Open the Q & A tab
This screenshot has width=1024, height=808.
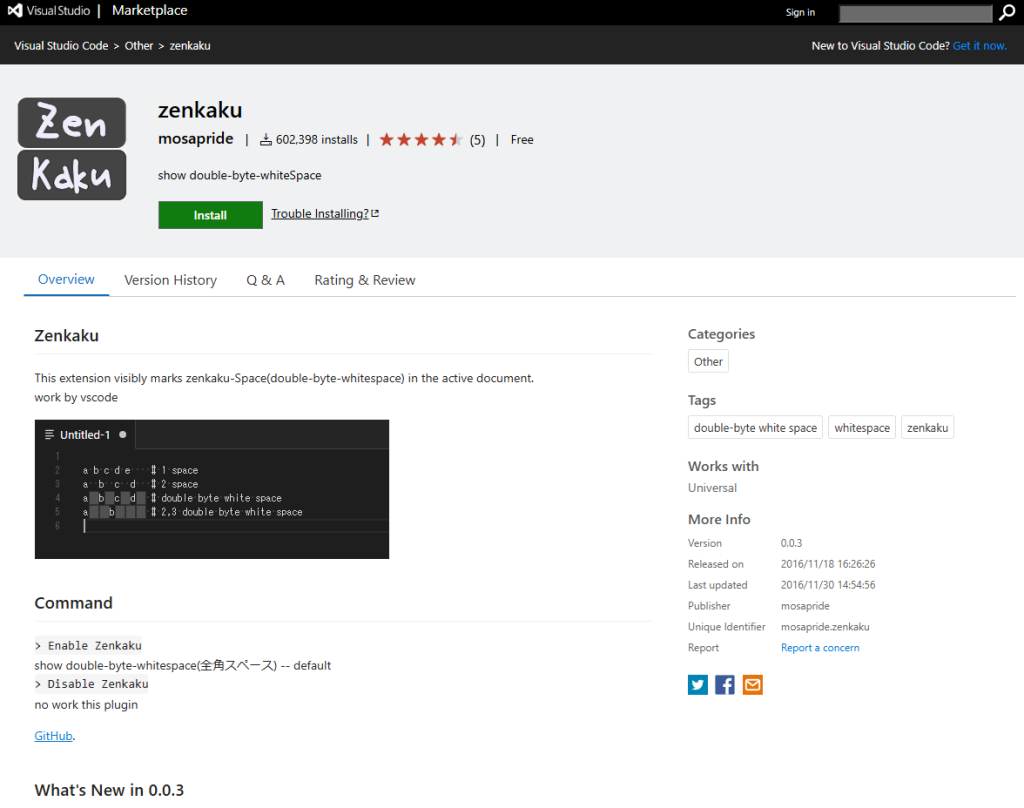click(x=265, y=280)
